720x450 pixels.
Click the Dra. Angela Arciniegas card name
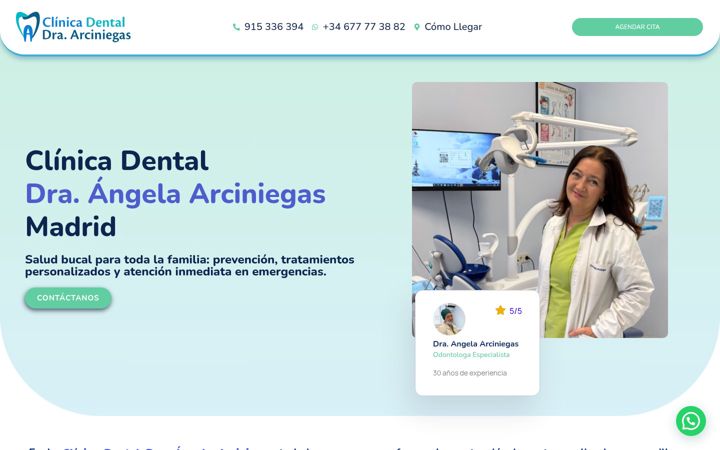coord(476,344)
